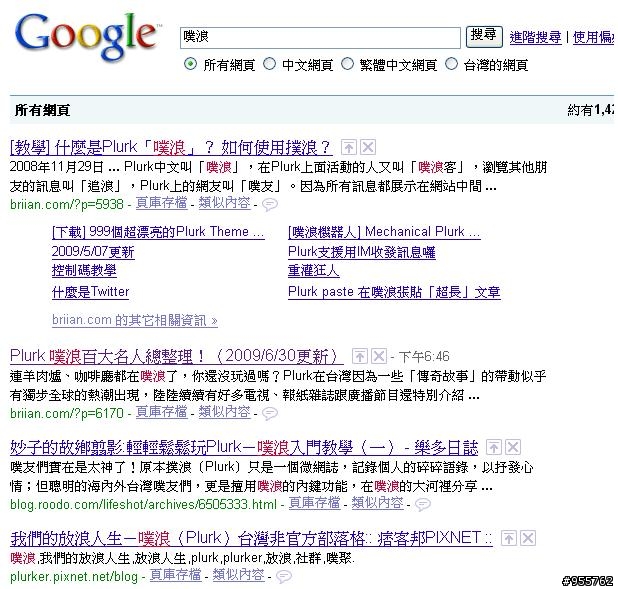Viewport: 618px width, 589px height.
Task: Open 頁庫存檔 for blog.roodo.com result
Action: (315, 503)
